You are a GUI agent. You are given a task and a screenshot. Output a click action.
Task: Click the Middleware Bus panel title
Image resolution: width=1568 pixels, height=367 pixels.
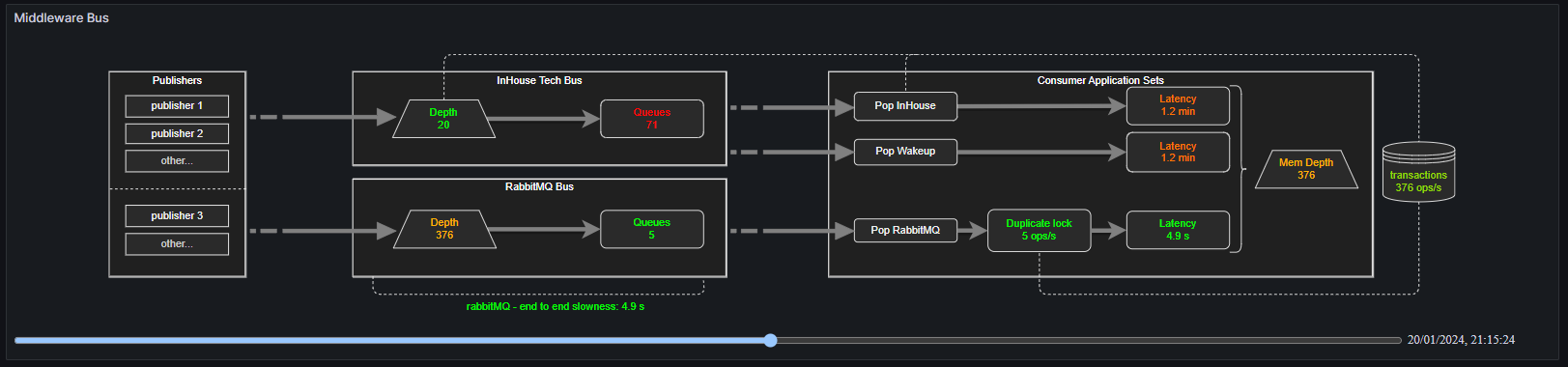62,17
